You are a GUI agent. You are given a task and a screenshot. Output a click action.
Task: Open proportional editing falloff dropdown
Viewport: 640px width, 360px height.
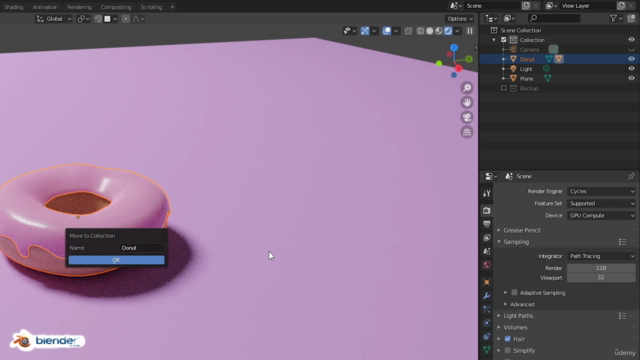[x=138, y=19]
